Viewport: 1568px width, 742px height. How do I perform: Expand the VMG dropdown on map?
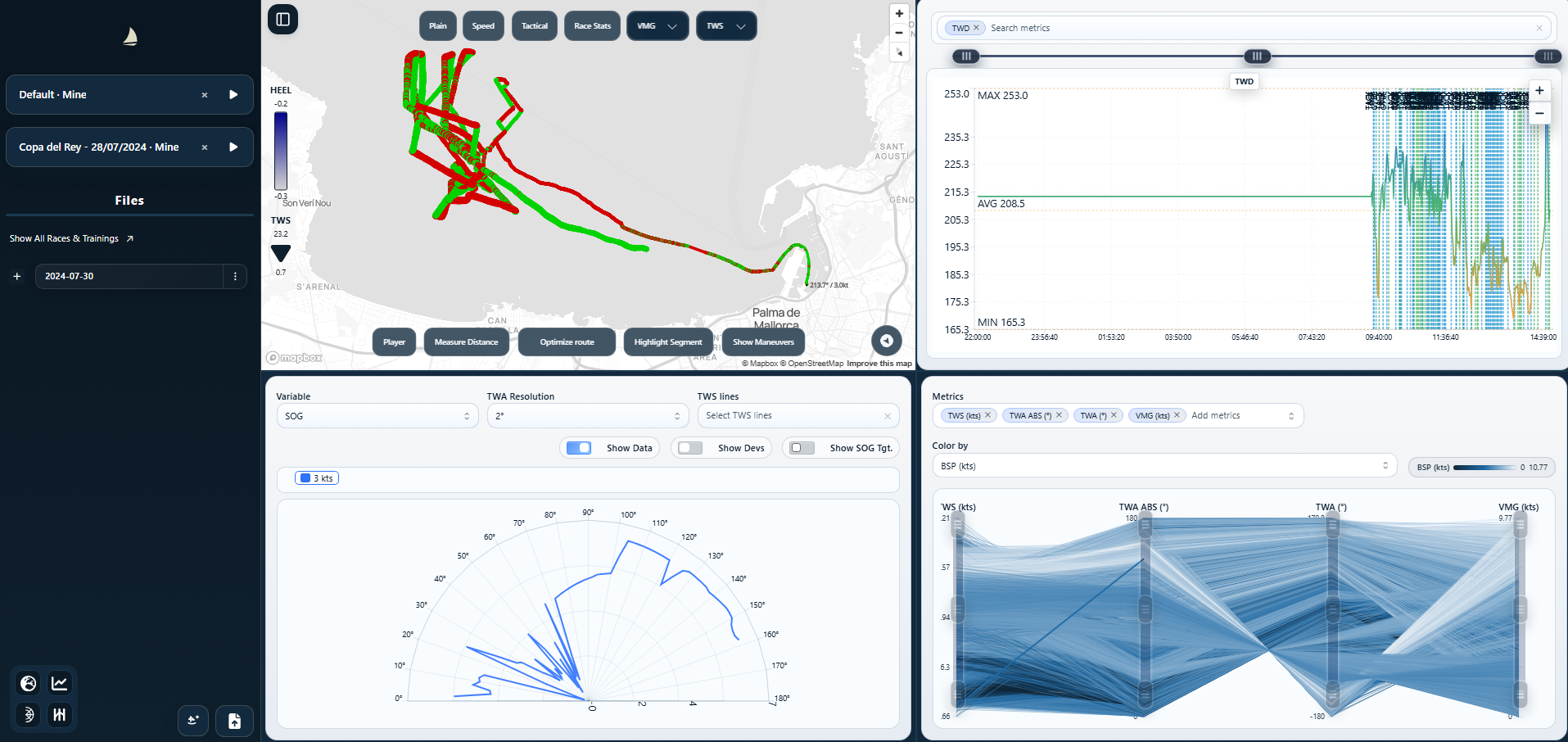[657, 26]
